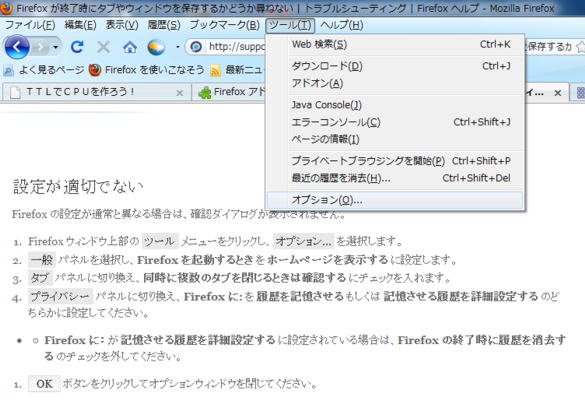
Task: Click the タブ keyword in step 3
Action: (x=40, y=278)
